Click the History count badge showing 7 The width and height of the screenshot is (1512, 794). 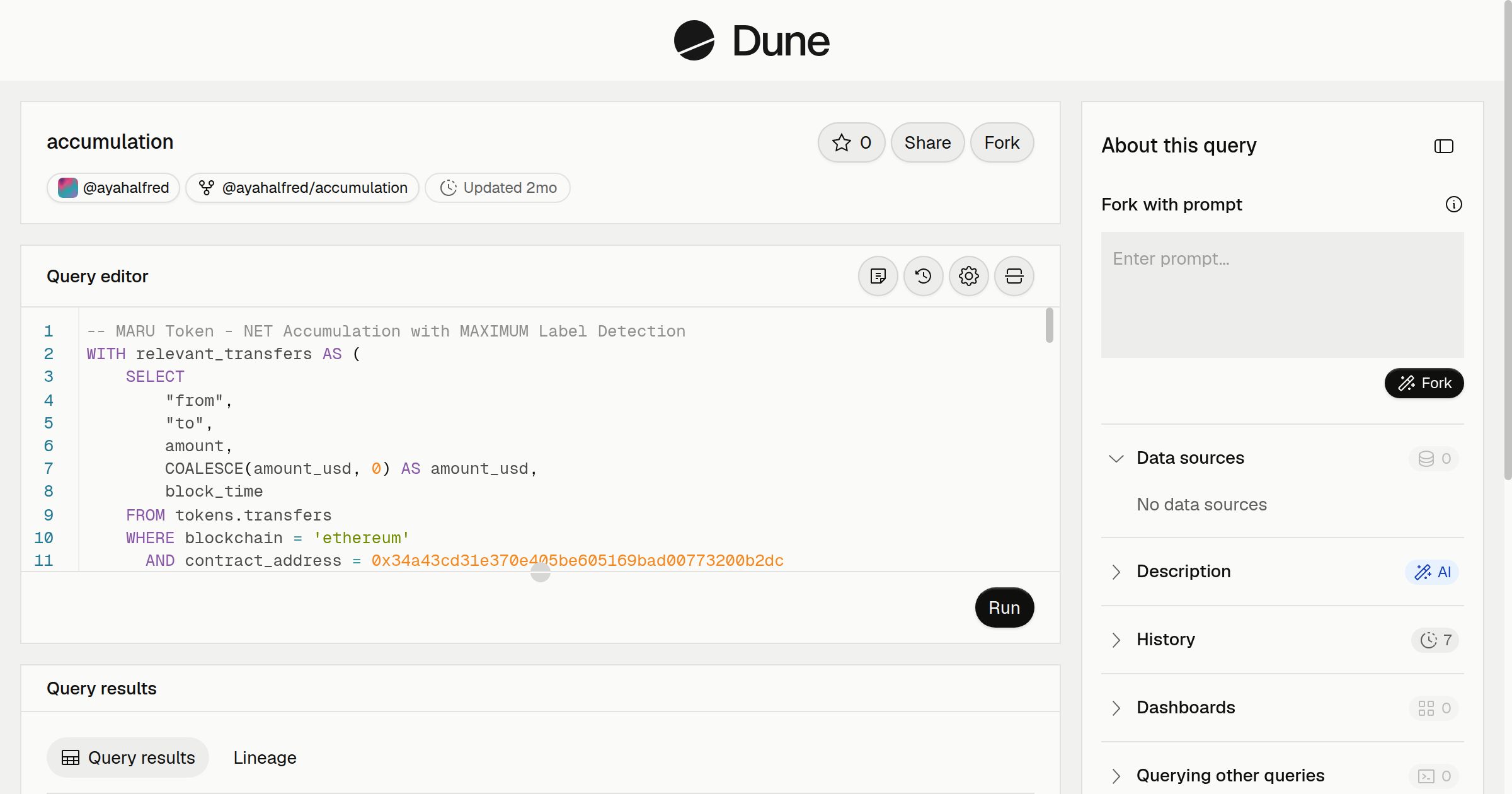point(1435,640)
